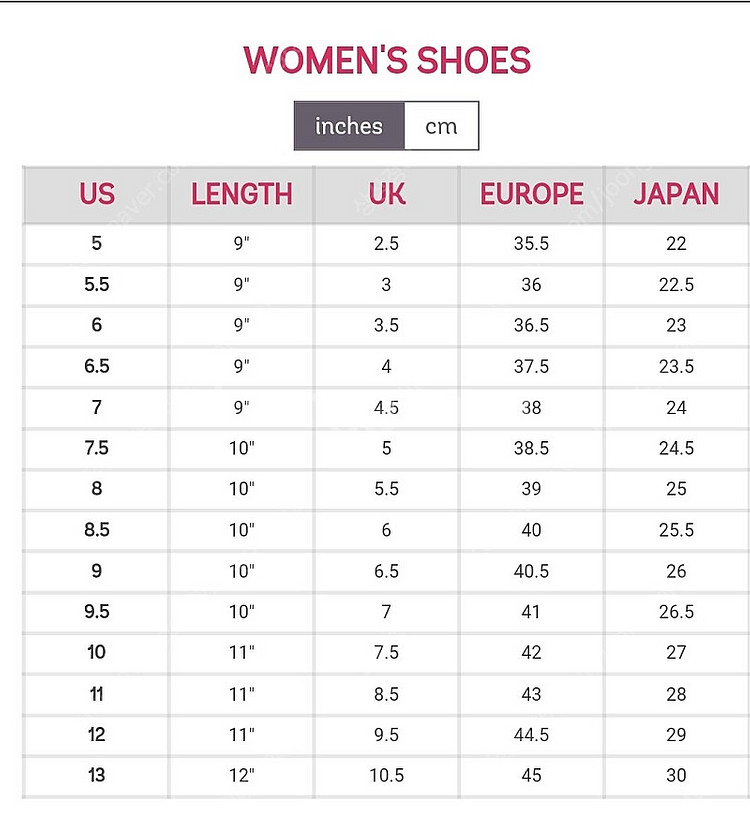Select the 12" length cell
Screen dimensions: 750x816
click(x=241, y=775)
